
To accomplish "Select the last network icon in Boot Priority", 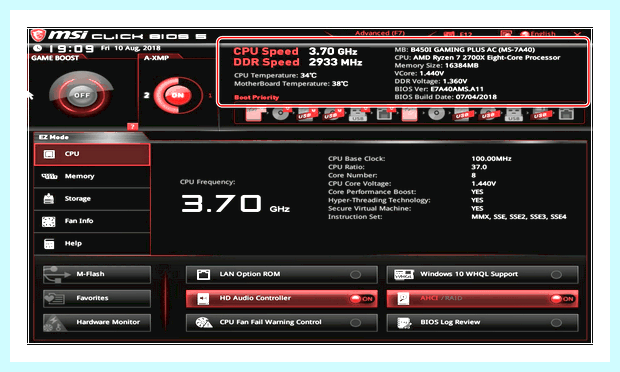I will point(566,114).
